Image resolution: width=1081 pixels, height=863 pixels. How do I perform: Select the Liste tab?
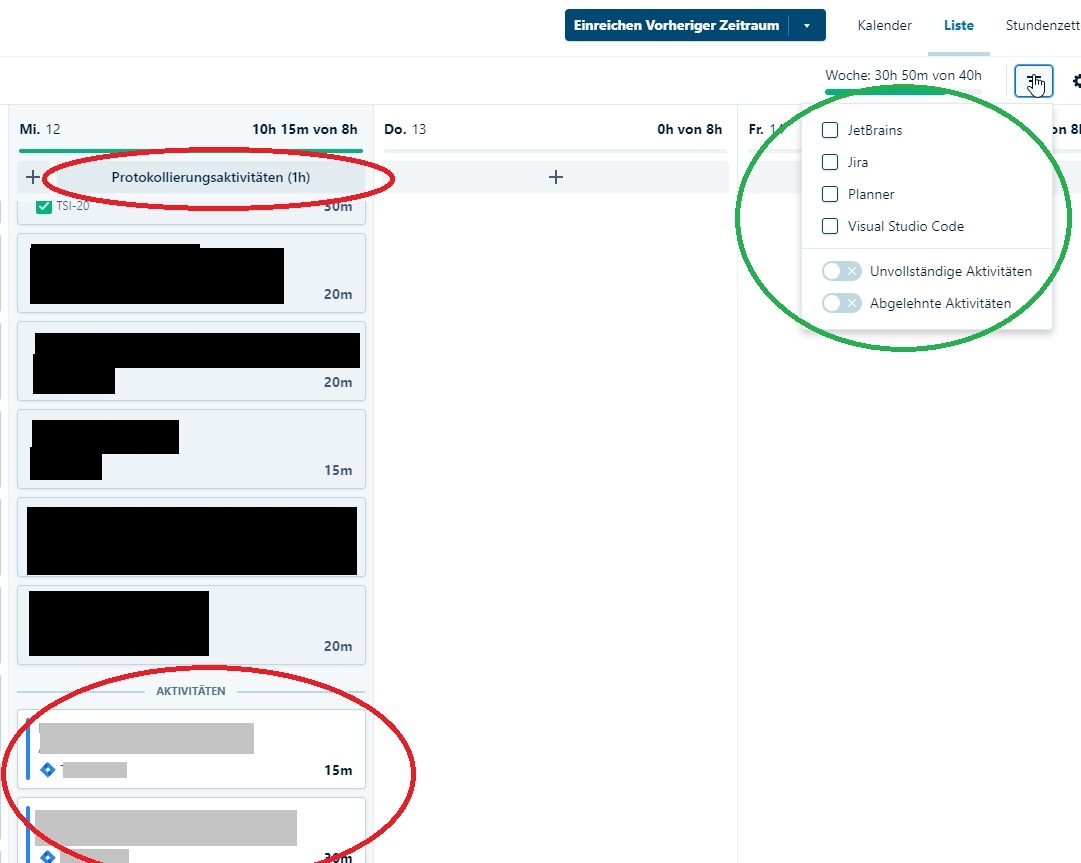click(958, 25)
